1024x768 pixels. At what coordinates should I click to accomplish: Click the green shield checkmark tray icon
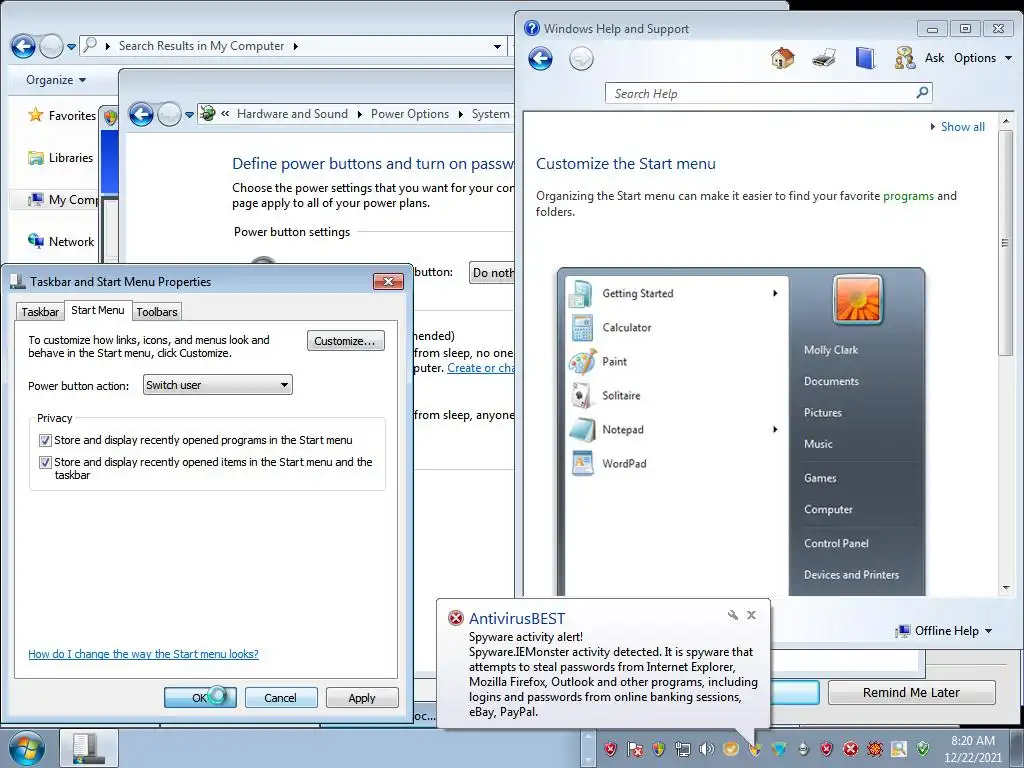[923, 748]
